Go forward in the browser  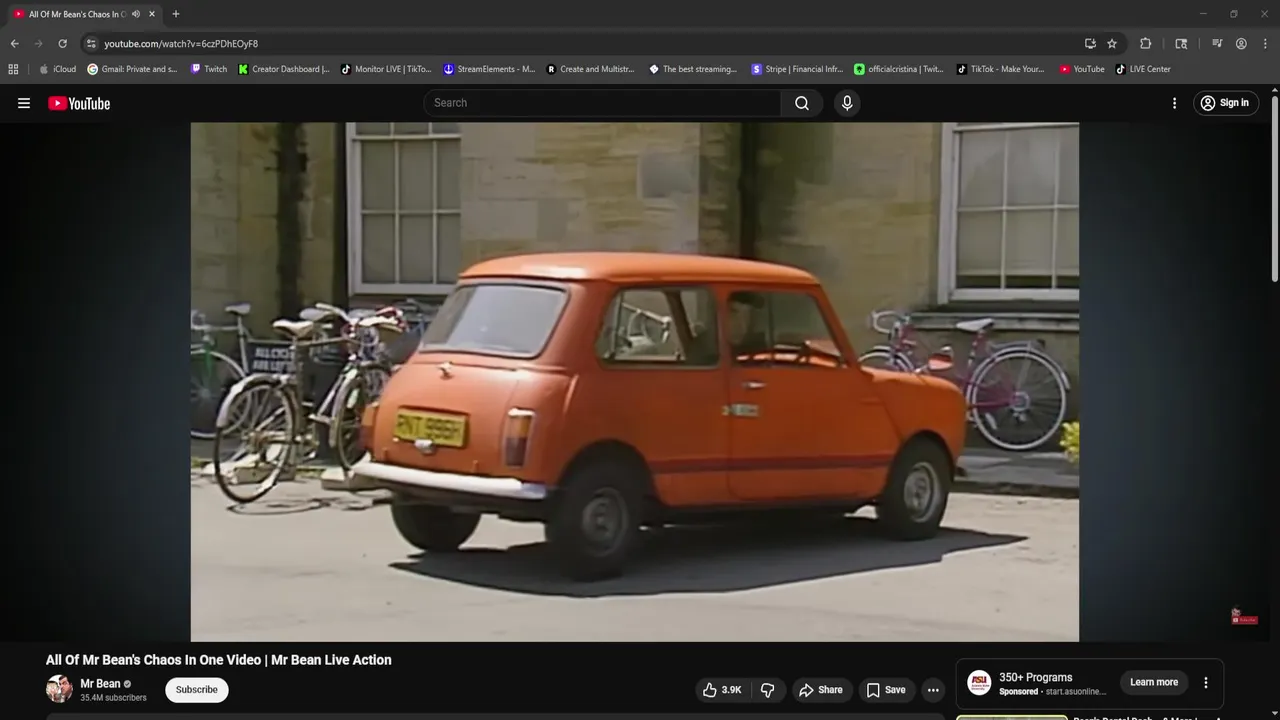click(x=38, y=44)
